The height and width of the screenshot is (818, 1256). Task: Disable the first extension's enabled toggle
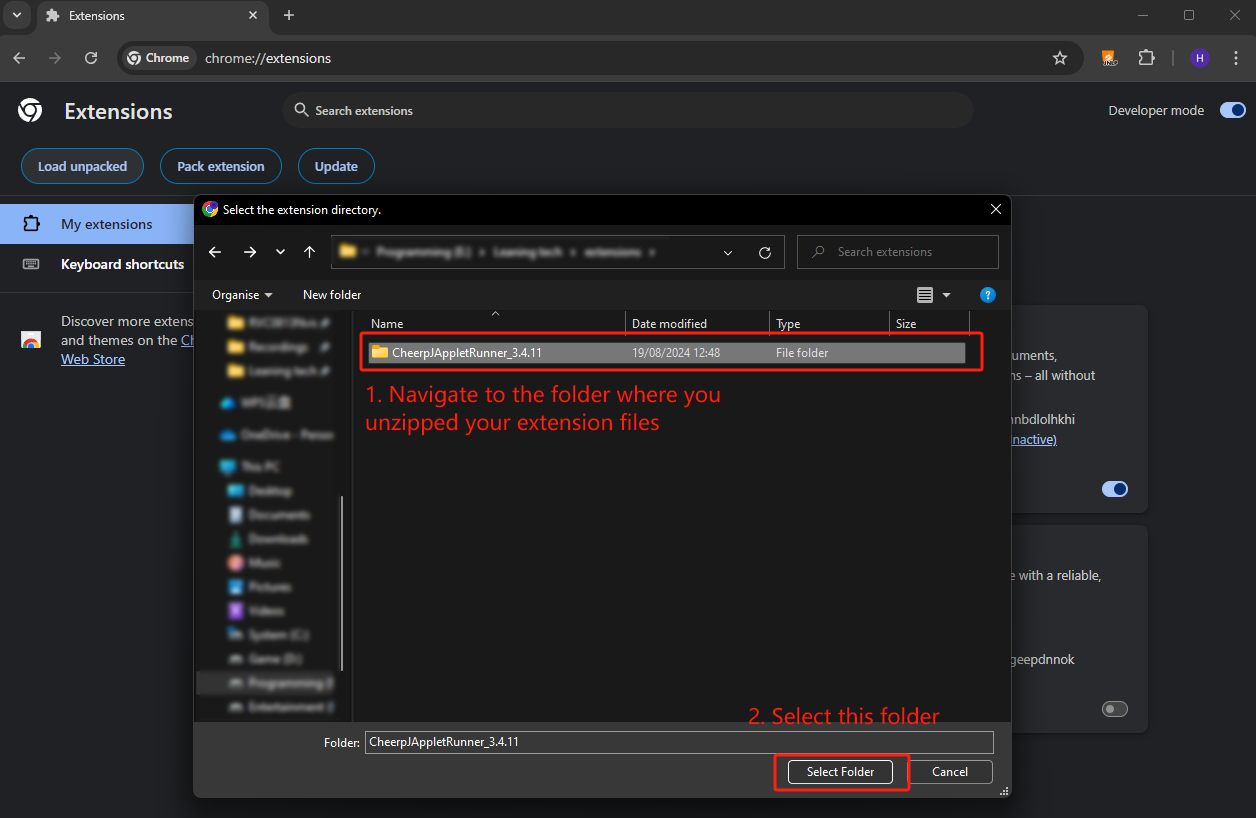(x=1114, y=489)
